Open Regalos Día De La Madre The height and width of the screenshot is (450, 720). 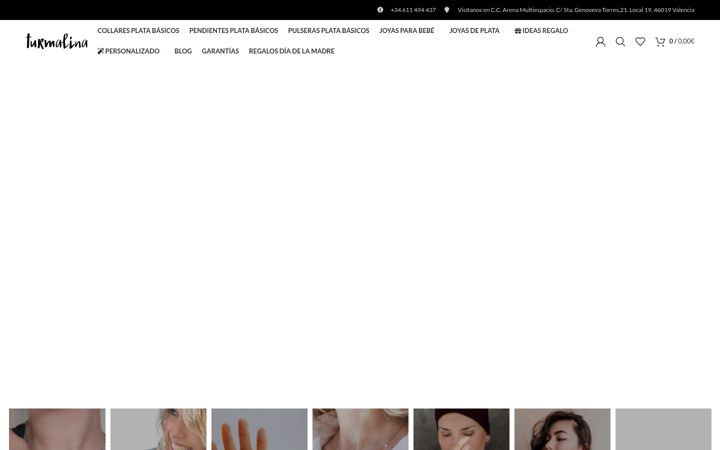(x=292, y=51)
